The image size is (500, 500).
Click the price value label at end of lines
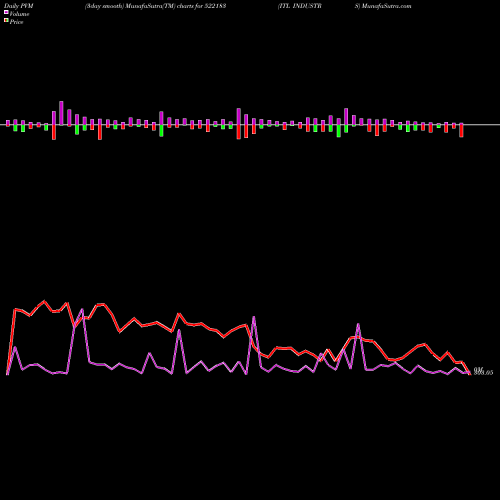pyautogui.click(x=483, y=372)
